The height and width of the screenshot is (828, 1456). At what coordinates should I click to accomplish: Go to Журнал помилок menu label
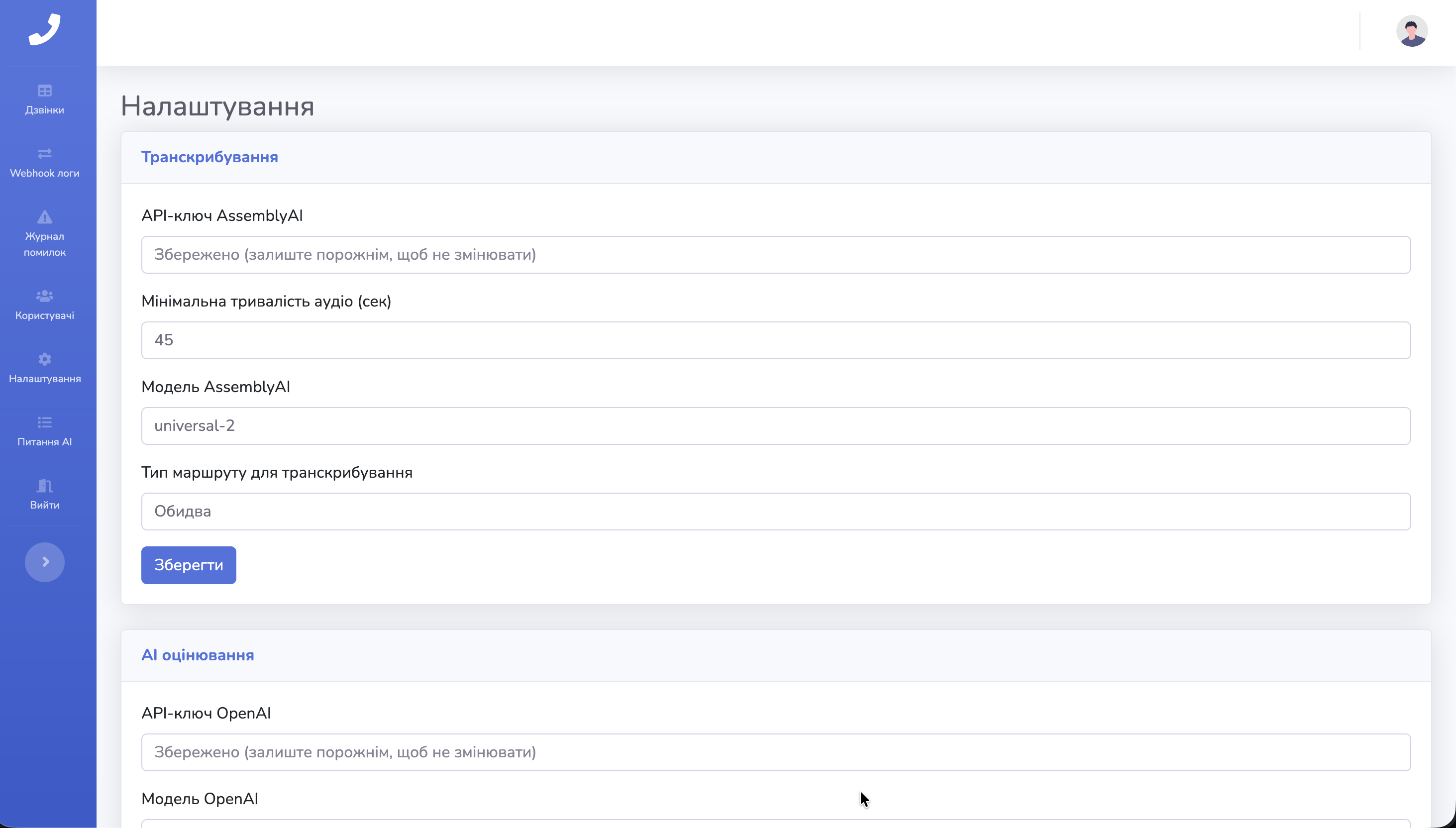click(x=44, y=244)
